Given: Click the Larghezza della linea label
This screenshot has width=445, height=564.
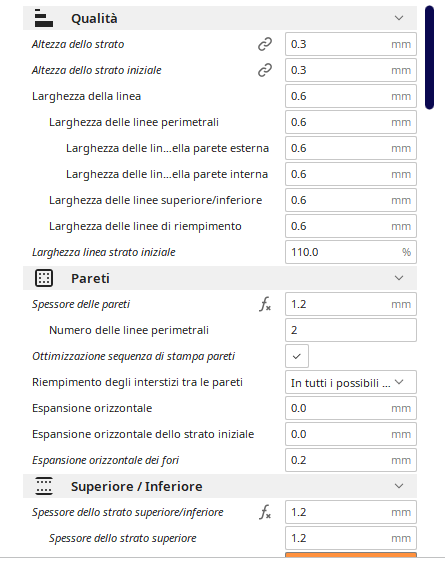Looking at the screenshot, I should (x=86, y=96).
